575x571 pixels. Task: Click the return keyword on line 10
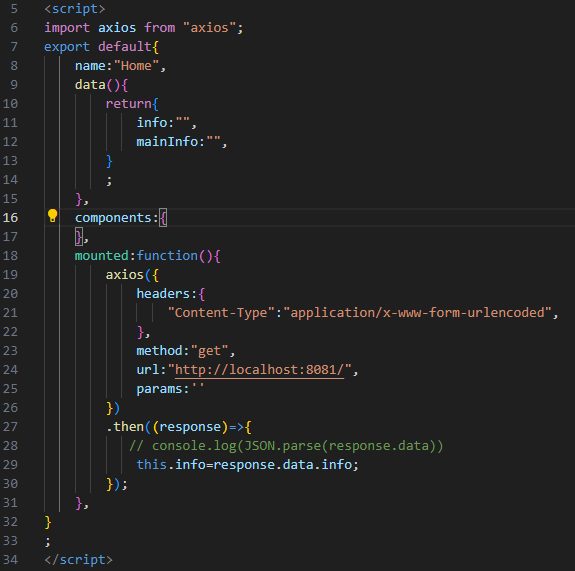(x=128, y=104)
